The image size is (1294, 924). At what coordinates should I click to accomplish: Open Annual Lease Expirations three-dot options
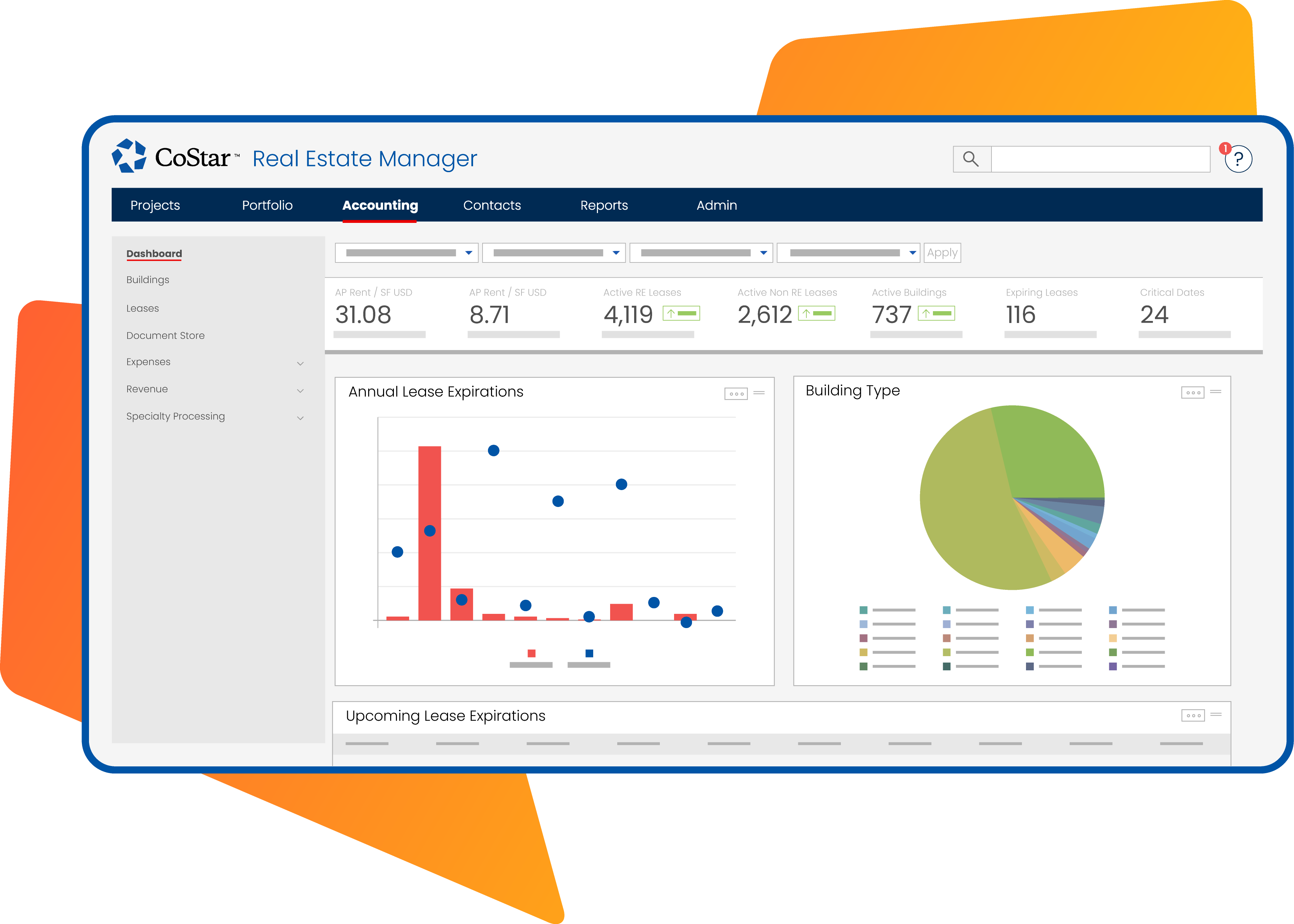click(736, 394)
